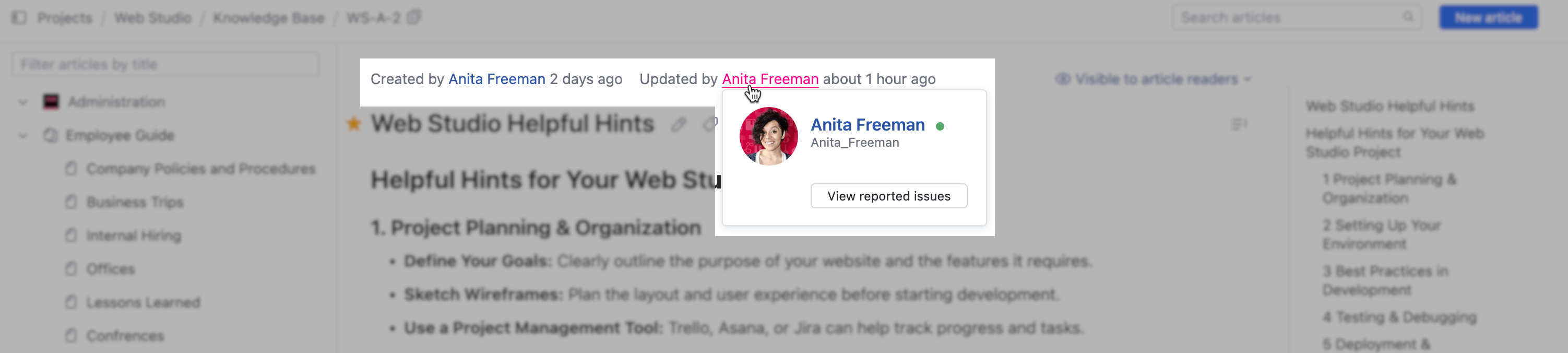Click Anita Freeman's avatar photo
This screenshot has height=353, width=1568.
click(768, 136)
